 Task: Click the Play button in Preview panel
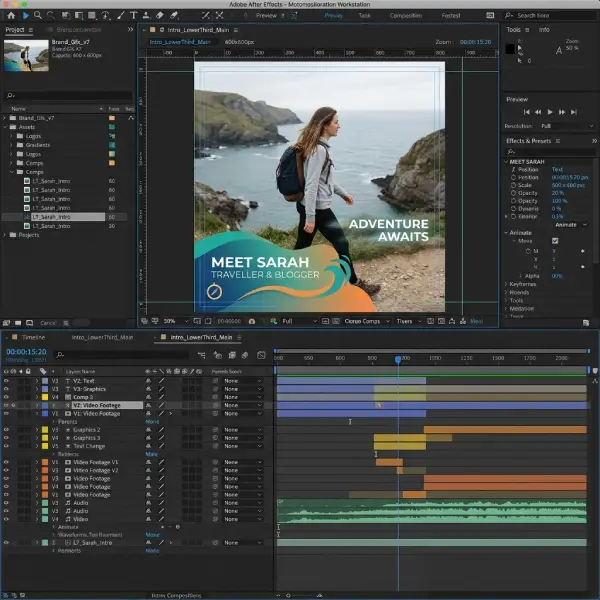coord(550,112)
